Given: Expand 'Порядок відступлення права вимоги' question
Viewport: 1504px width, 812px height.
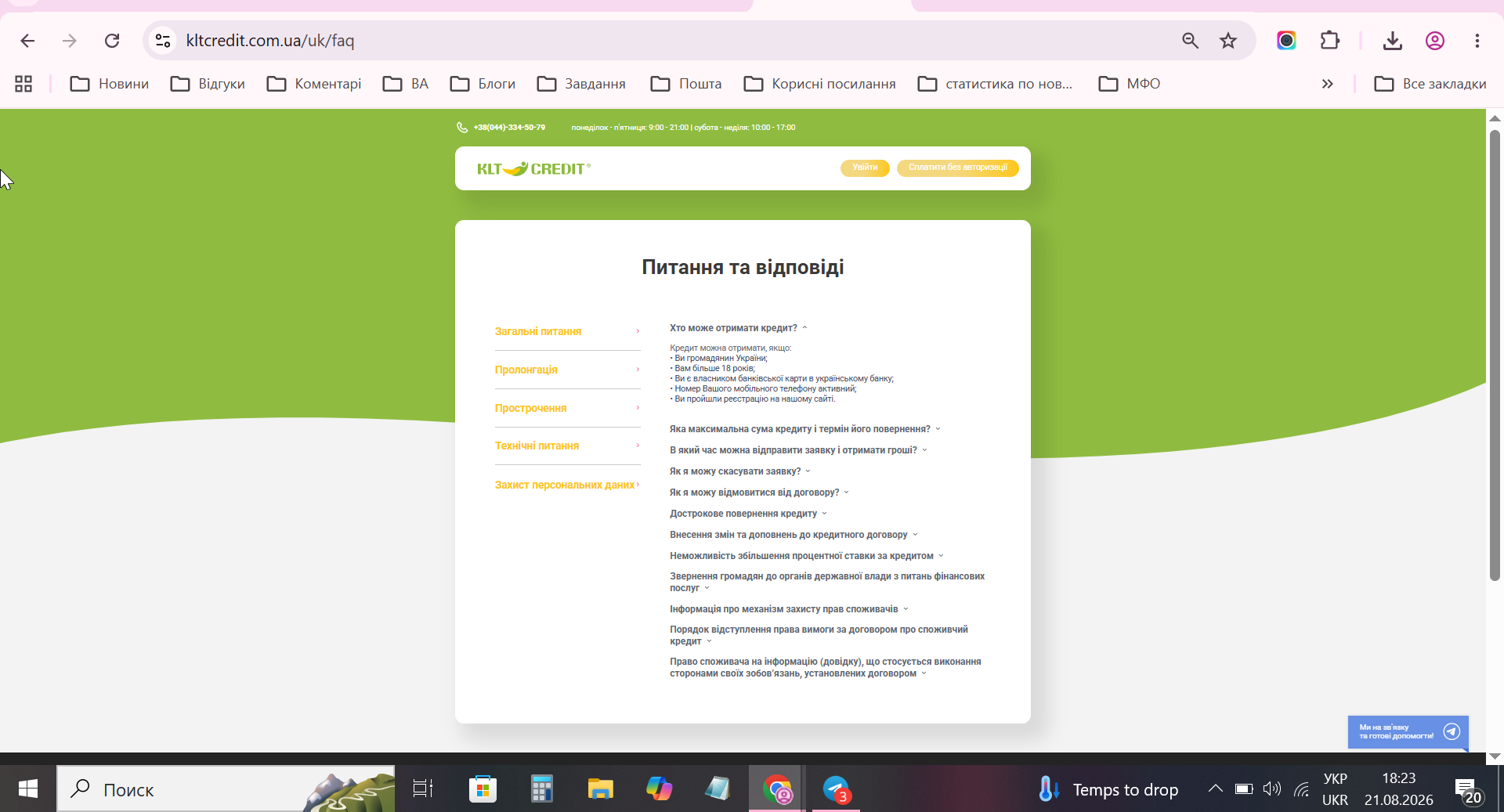Looking at the screenshot, I should pyautogui.click(x=819, y=635).
